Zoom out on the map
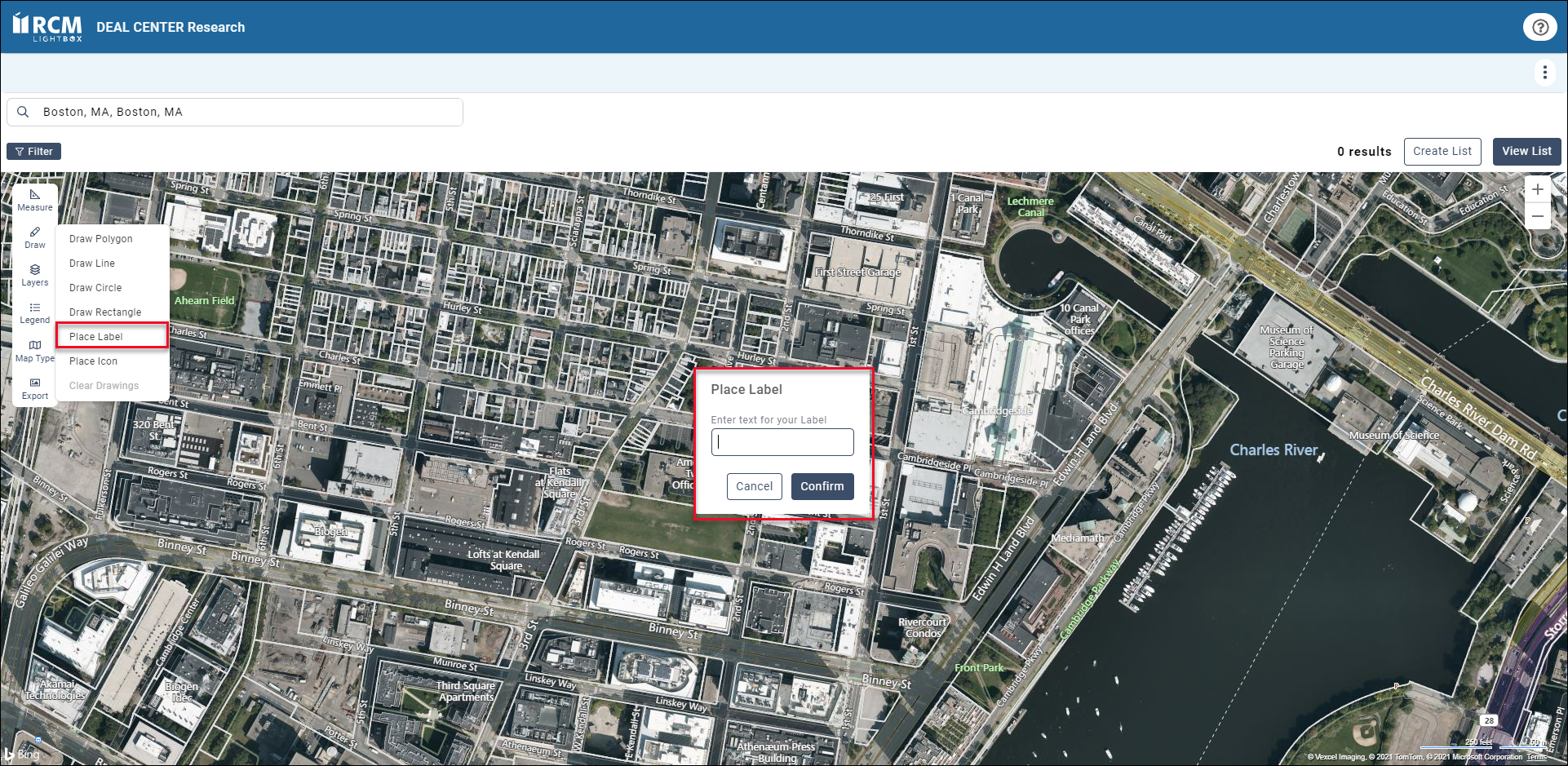This screenshot has height=766, width=1568. pos(1537,216)
